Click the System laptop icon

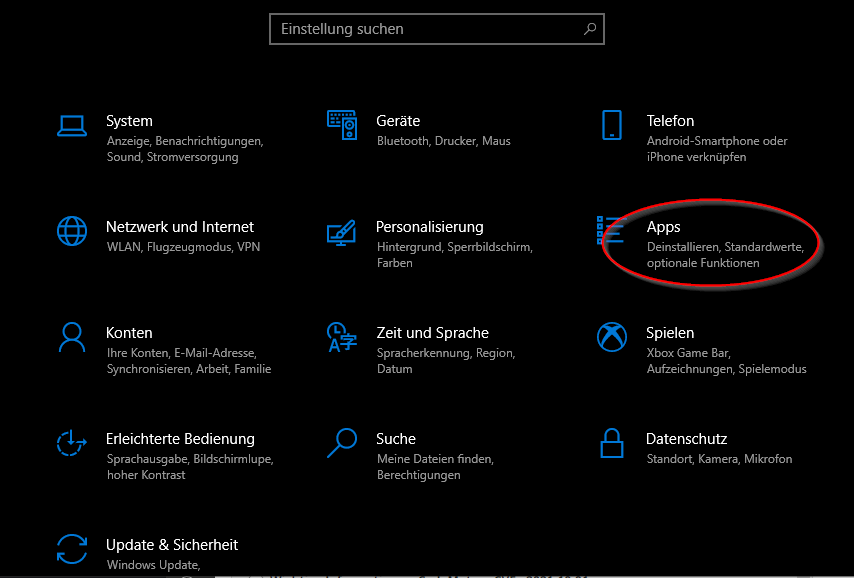(72, 125)
